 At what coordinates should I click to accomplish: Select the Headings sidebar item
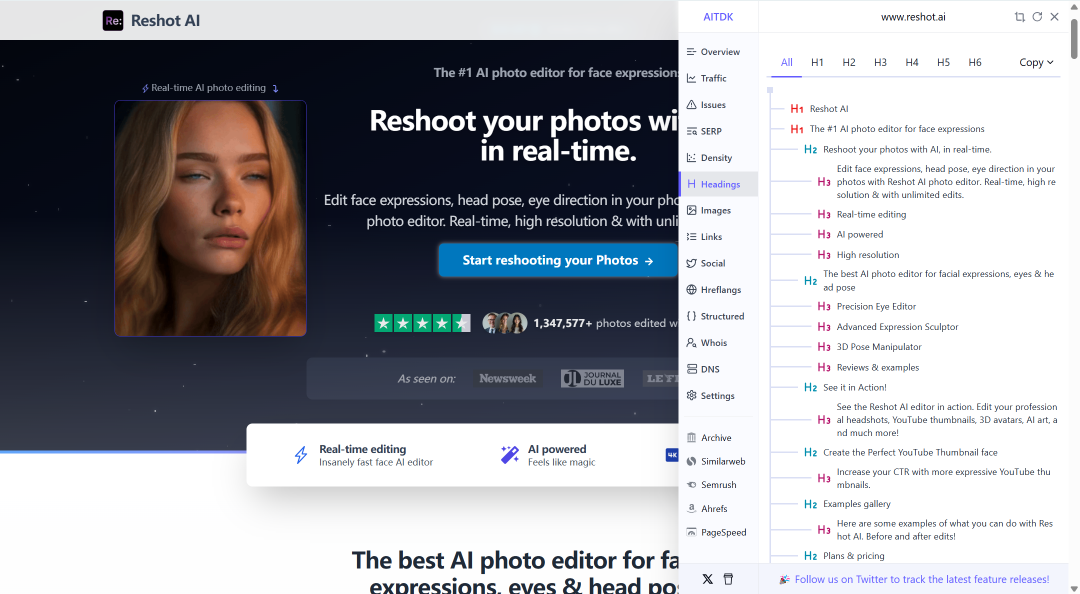(718, 184)
